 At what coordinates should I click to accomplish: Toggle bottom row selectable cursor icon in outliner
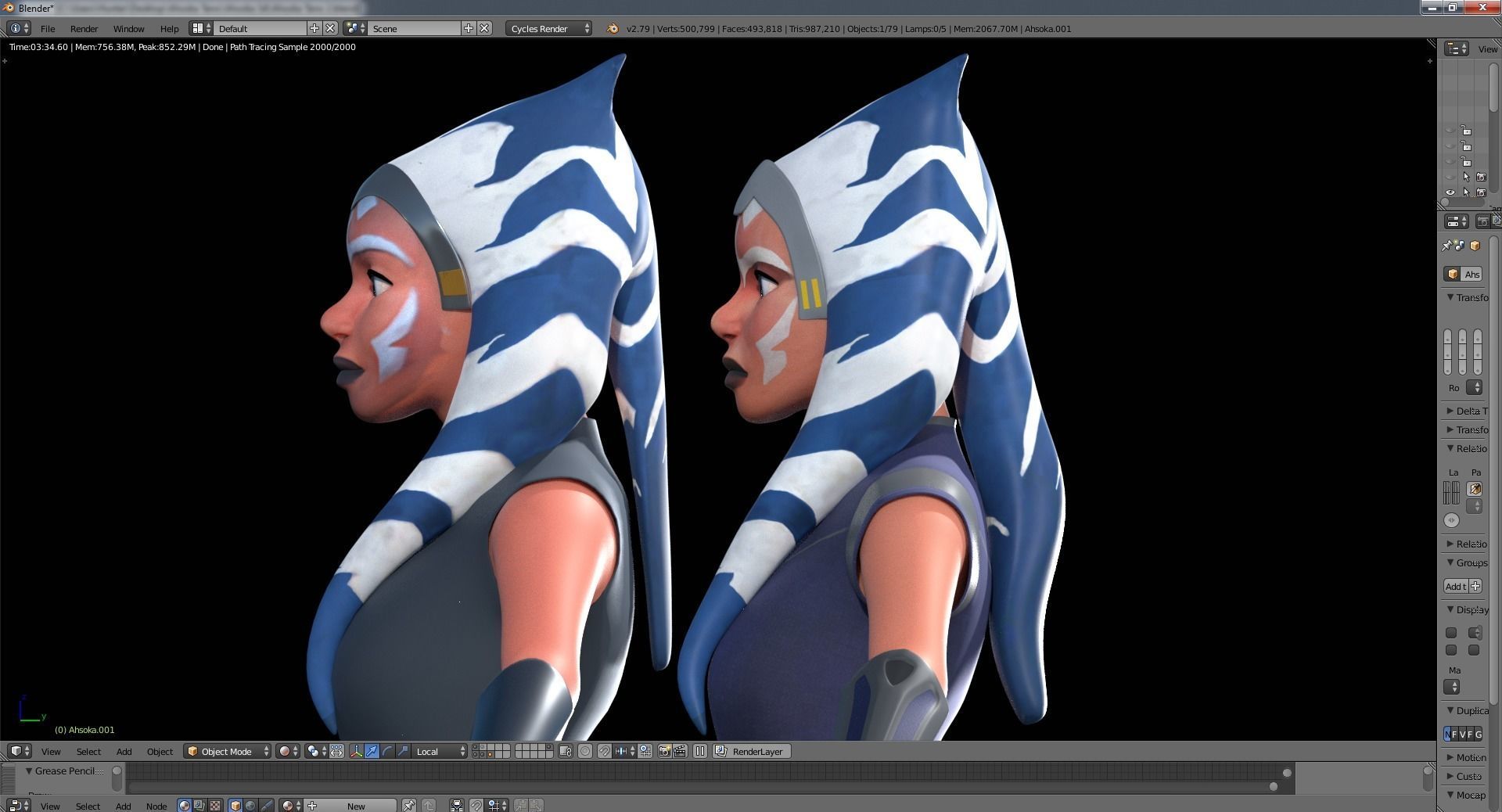pos(1466,192)
